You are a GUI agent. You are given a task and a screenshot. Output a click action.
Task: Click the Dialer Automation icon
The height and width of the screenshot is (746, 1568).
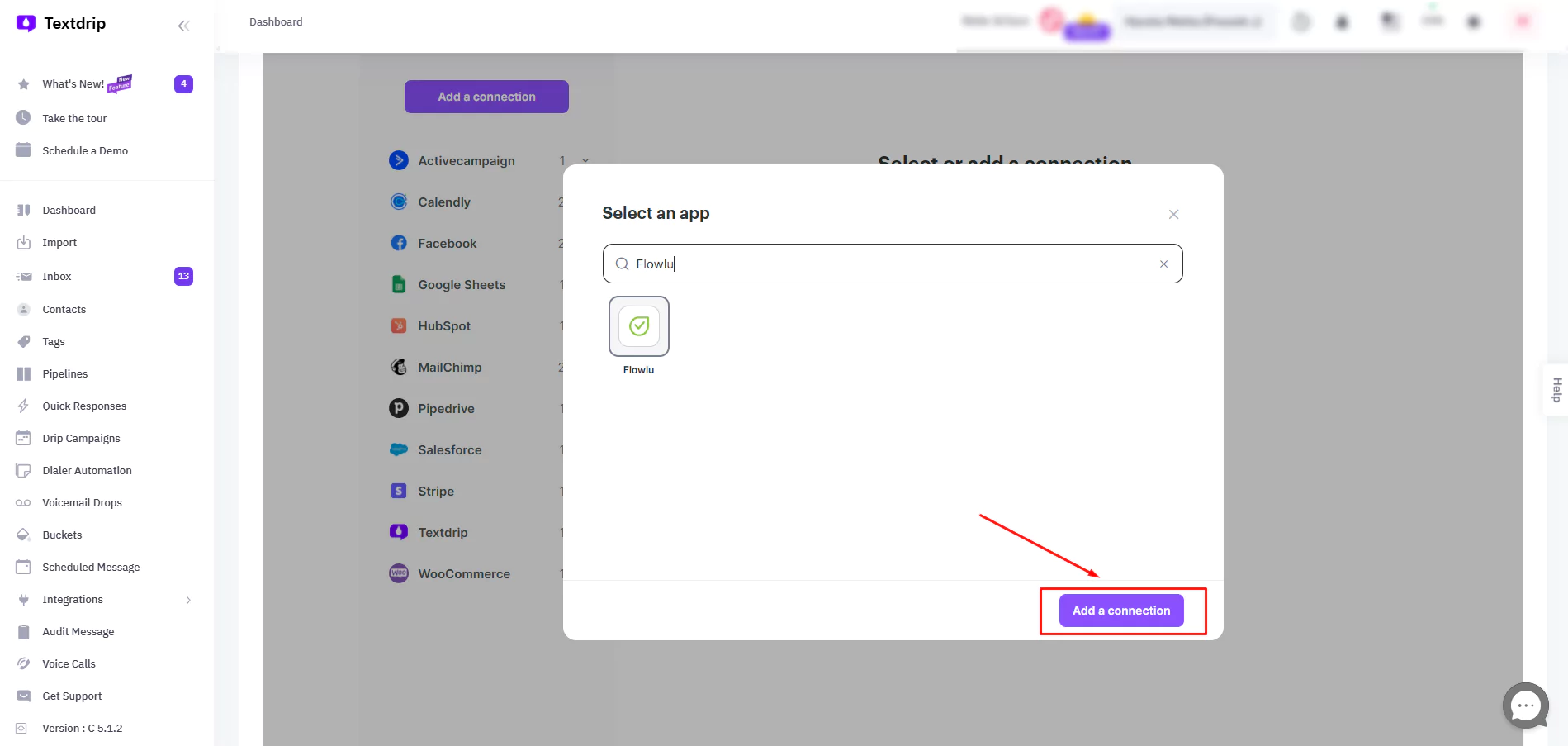coord(23,470)
